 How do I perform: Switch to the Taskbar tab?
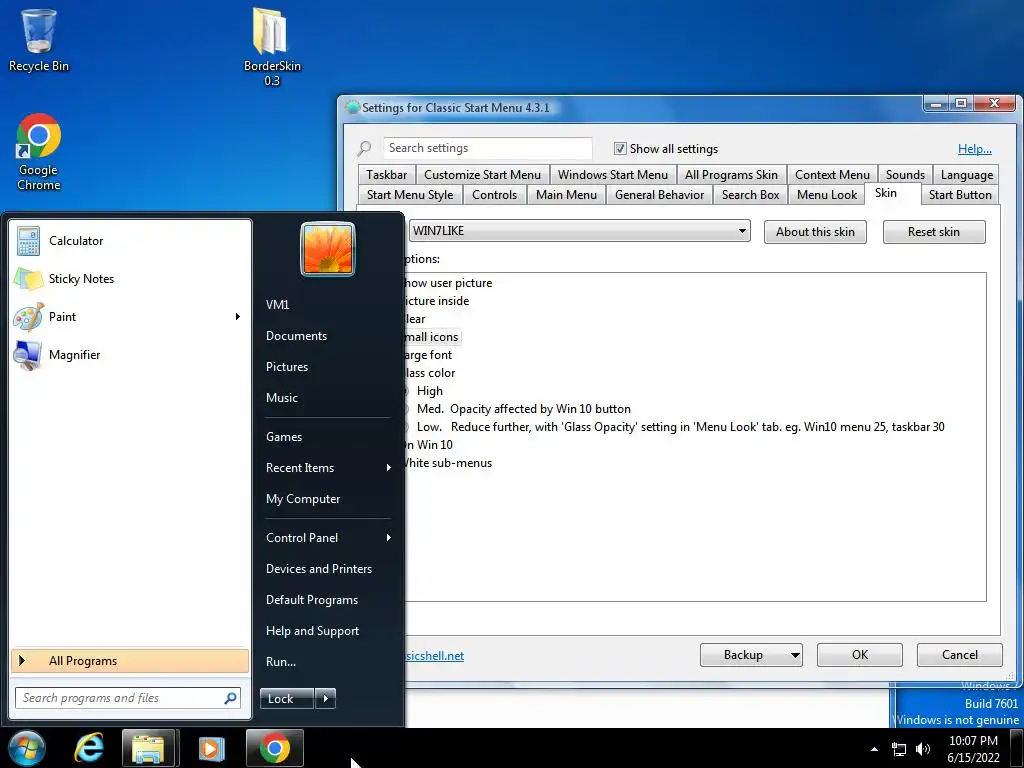387,175
